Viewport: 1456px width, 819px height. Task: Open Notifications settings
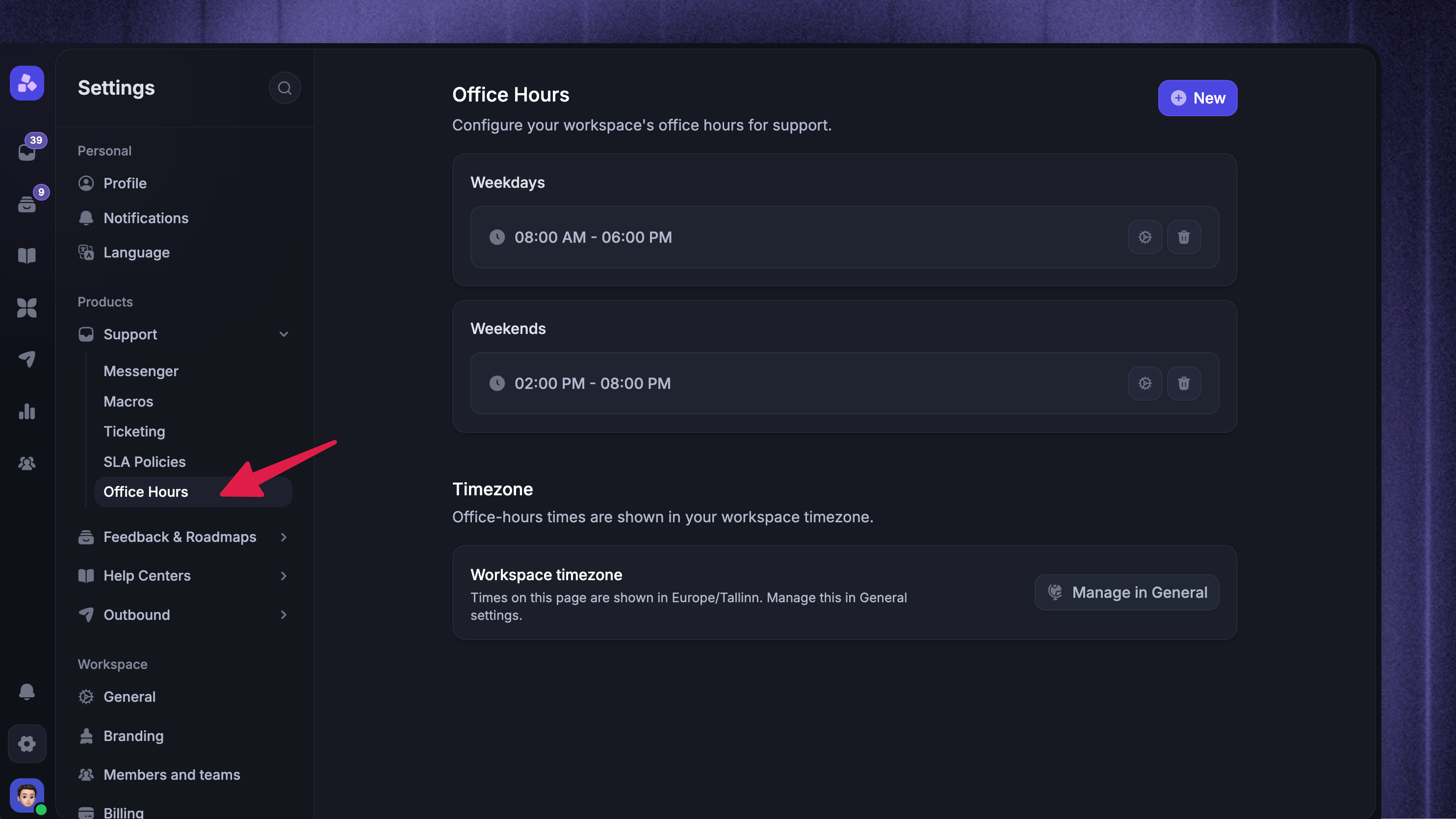coord(184,218)
